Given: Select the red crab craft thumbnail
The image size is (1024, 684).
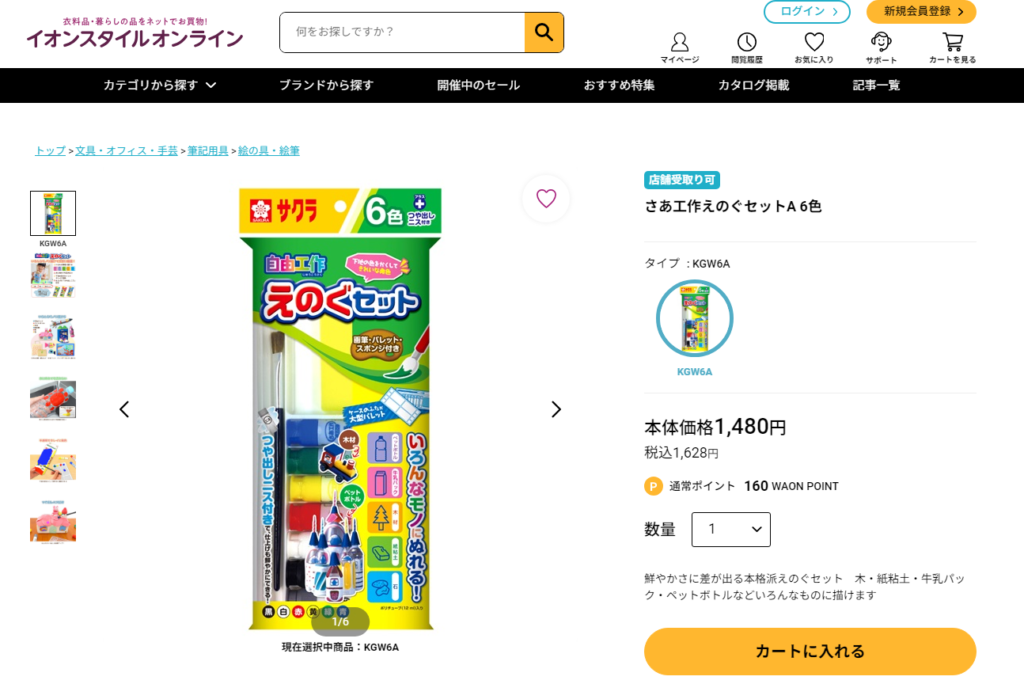Looking at the screenshot, I should [x=53, y=398].
